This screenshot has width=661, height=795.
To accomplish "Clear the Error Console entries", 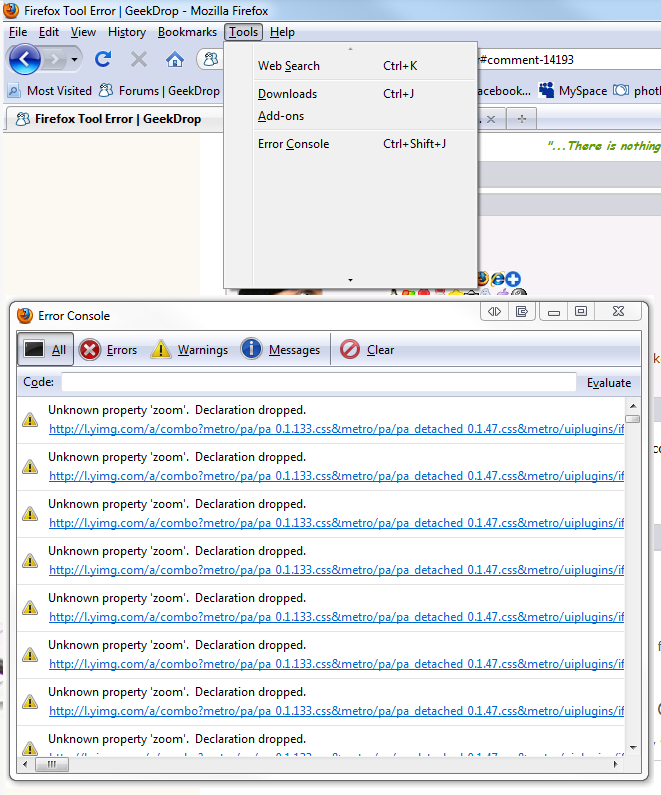I will (x=367, y=350).
